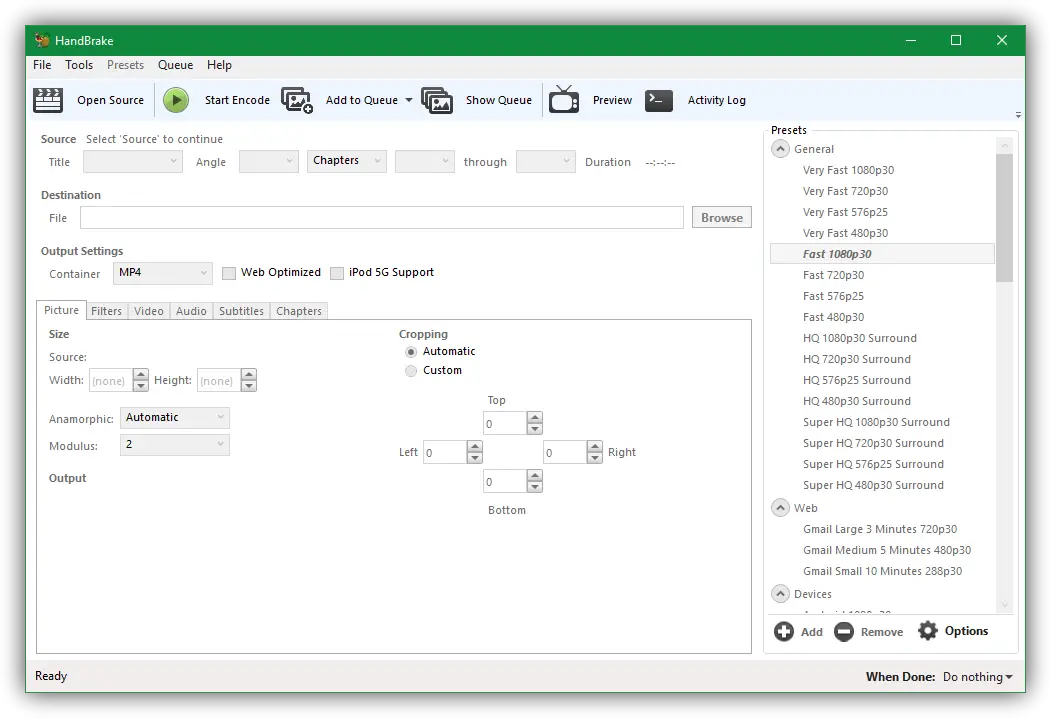Open the chapter end dropdown after 'through'
Image resolution: width=1051 pixels, height=718 pixels.
click(x=546, y=161)
